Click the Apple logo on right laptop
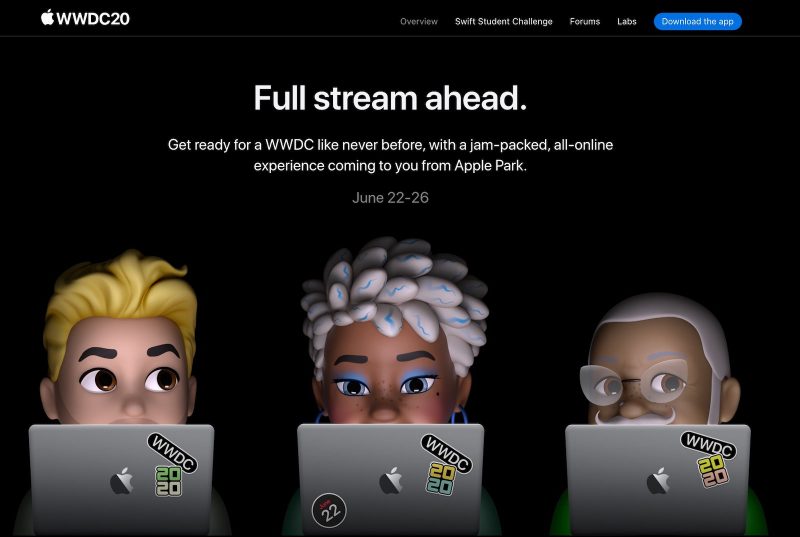The height and width of the screenshot is (537, 800). coord(658,480)
